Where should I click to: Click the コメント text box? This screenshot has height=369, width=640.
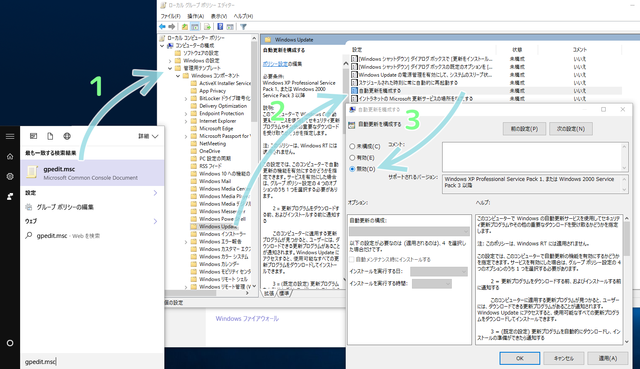coord(535,157)
